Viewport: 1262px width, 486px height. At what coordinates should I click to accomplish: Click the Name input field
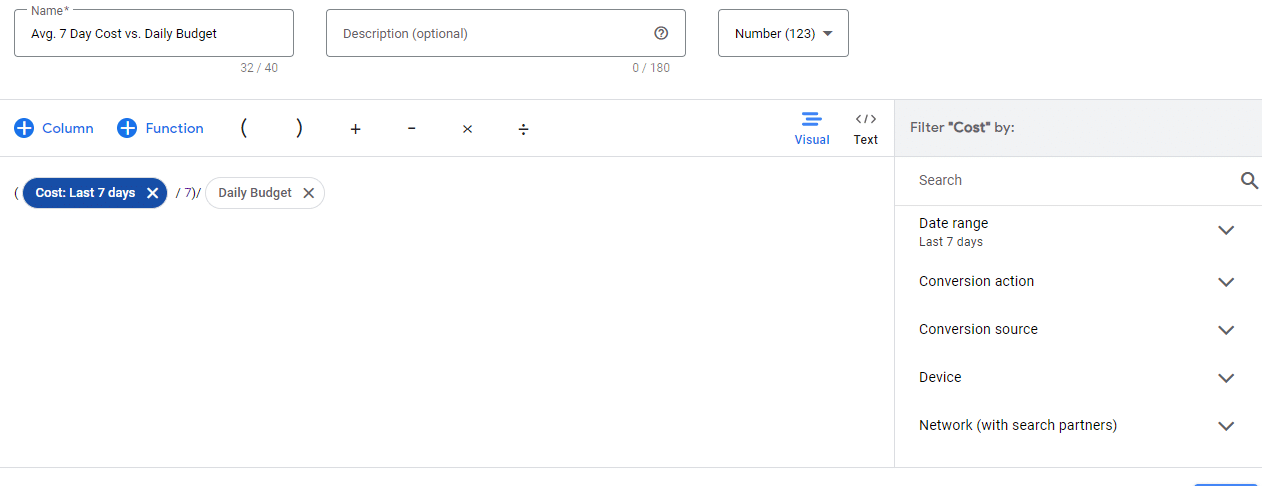click(x=154, y=33)
